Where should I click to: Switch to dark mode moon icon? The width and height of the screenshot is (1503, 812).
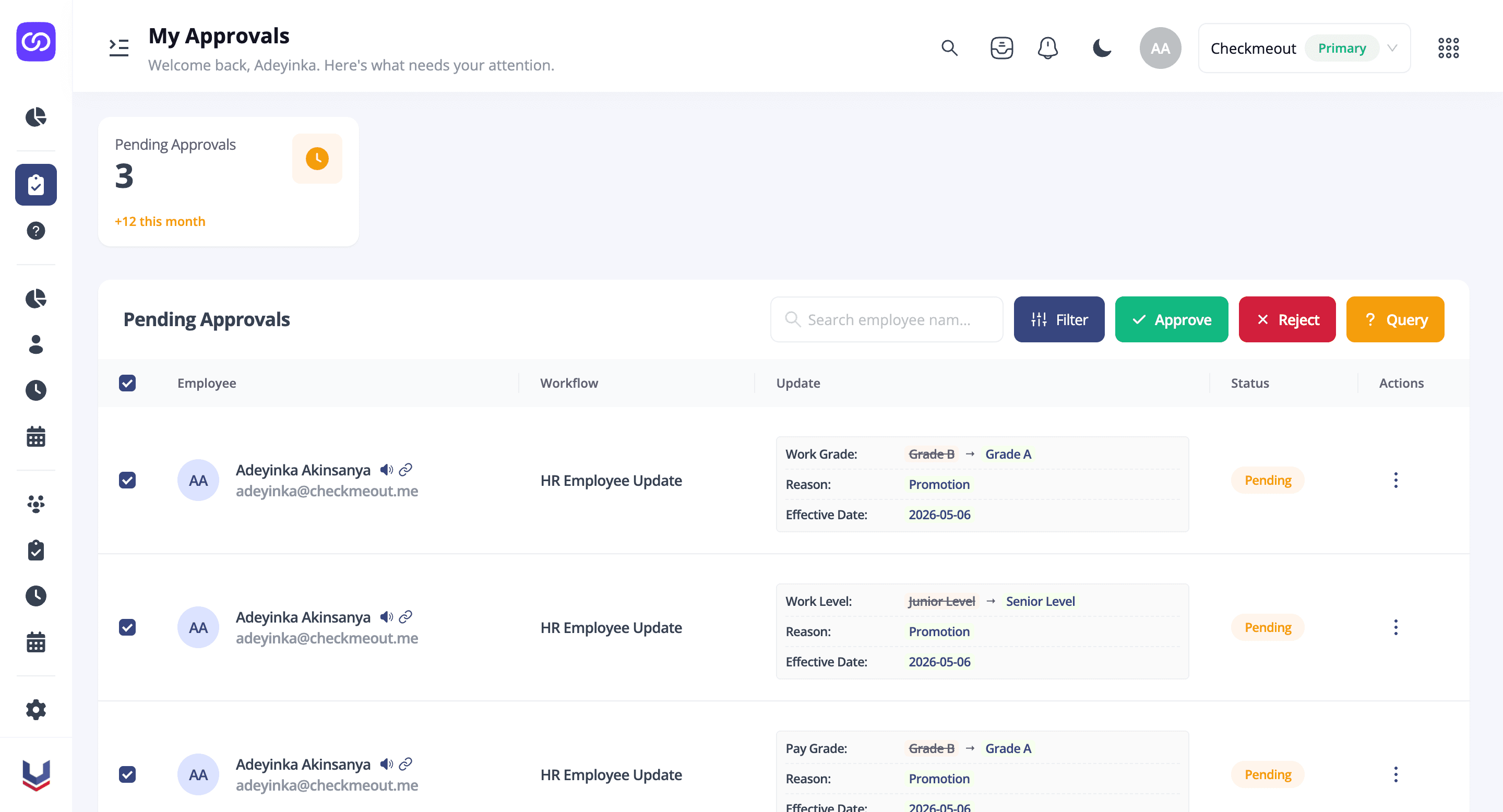pos(1102,48)
